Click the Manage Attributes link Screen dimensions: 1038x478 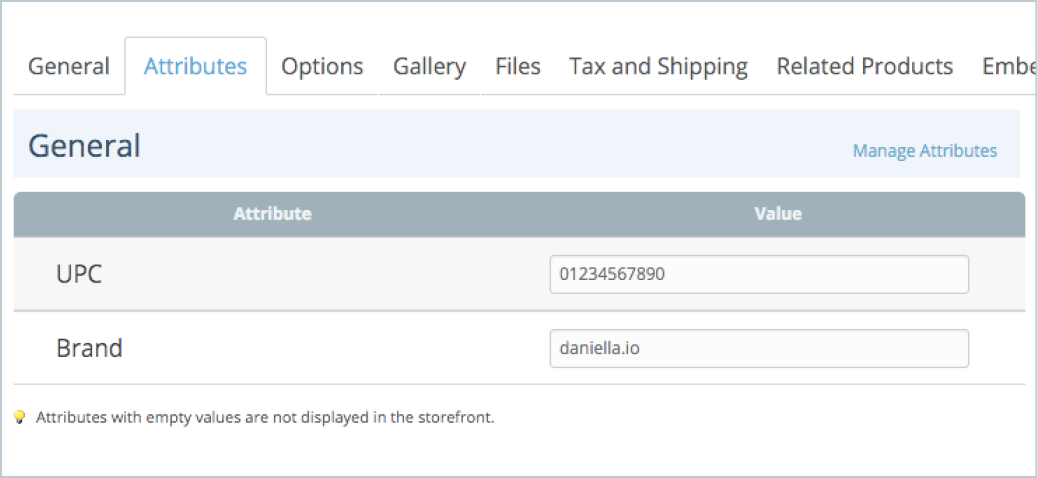(925, 151)
